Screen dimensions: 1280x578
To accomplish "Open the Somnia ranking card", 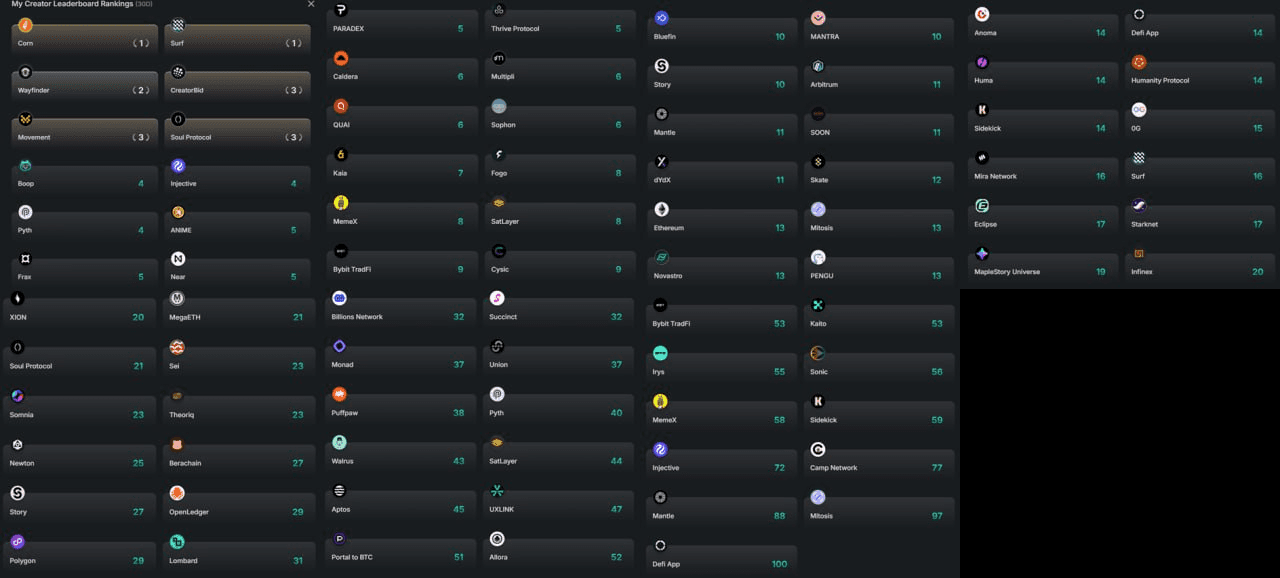I will (80, 407).
